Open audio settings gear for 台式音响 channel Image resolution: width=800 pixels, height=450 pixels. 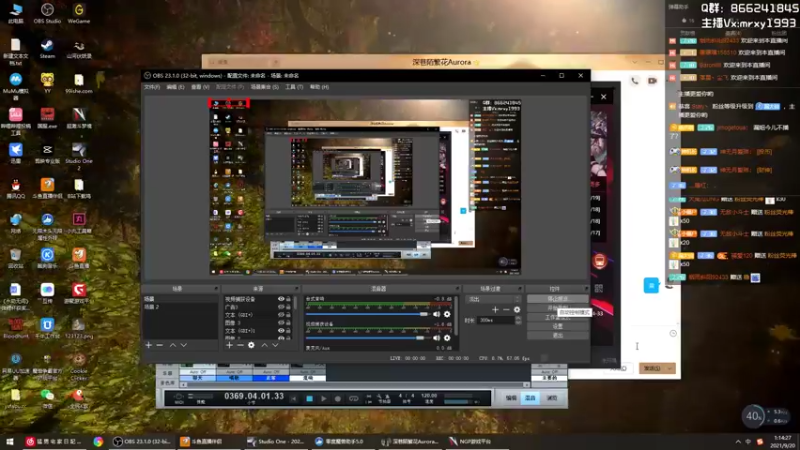click(447, 314)
